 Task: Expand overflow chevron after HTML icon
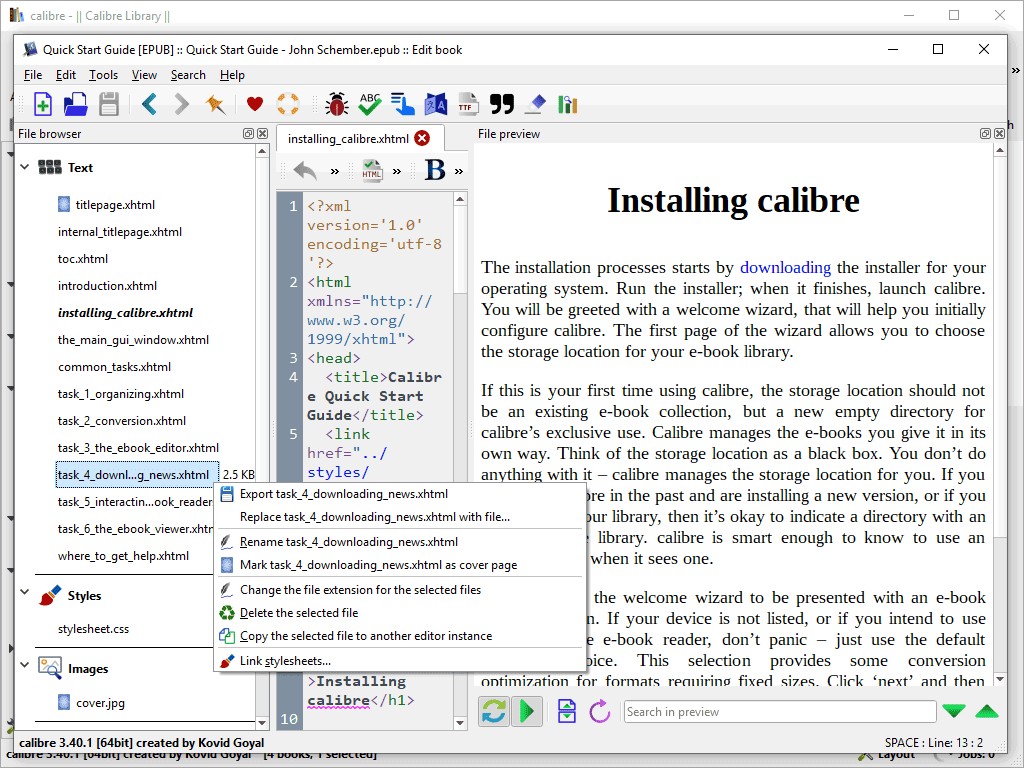[x=397, y=172]
